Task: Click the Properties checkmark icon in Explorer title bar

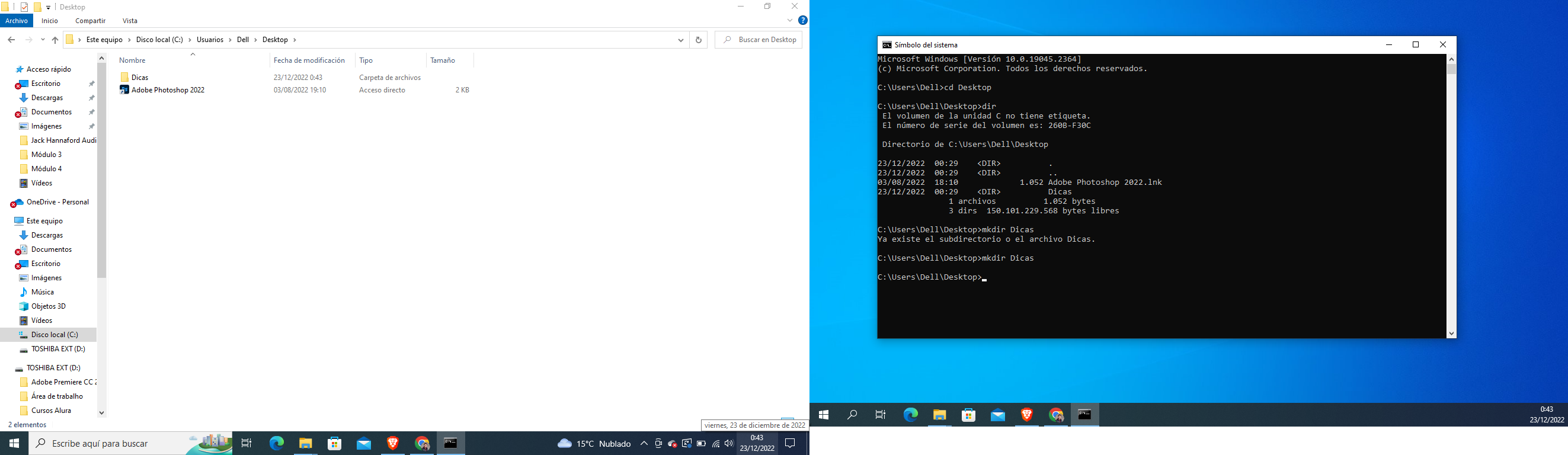Action: pyautogui.click(x=24, y=7)
